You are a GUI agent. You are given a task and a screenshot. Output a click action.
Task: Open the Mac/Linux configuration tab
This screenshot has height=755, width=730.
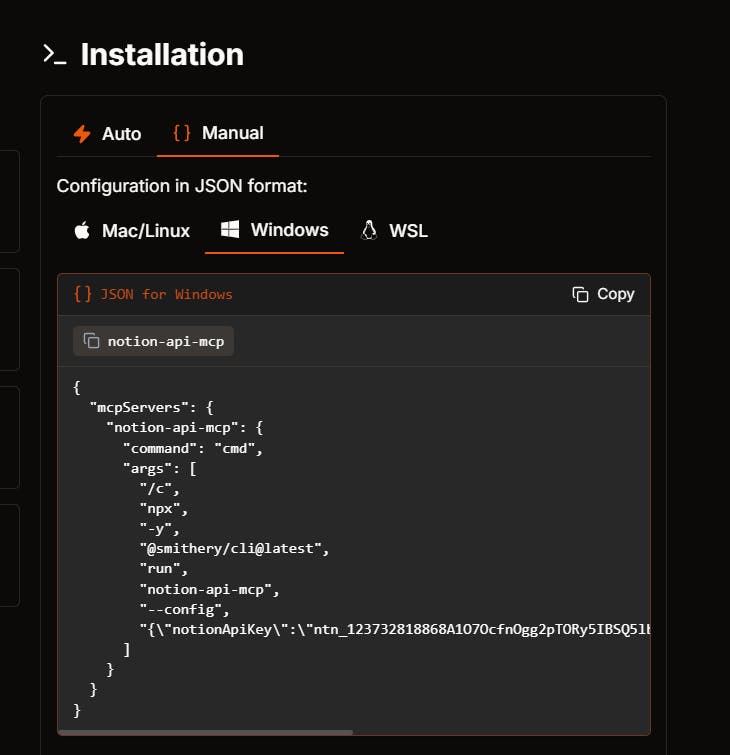(131, 231)
